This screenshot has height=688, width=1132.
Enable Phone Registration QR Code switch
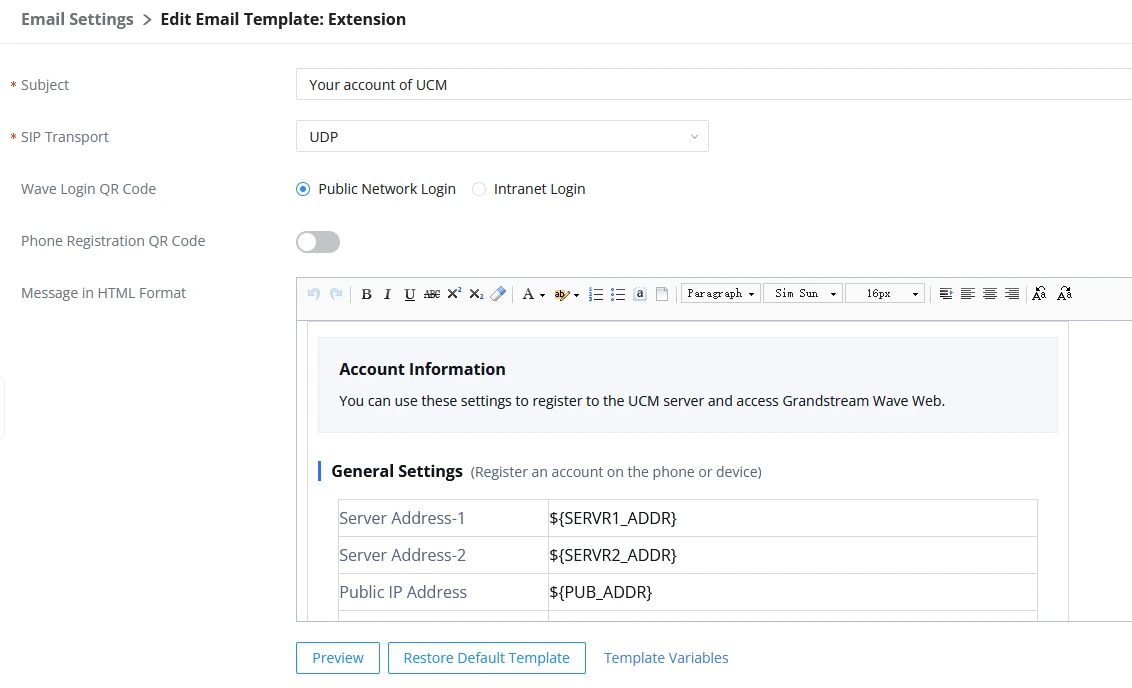(x=318, y=242)
